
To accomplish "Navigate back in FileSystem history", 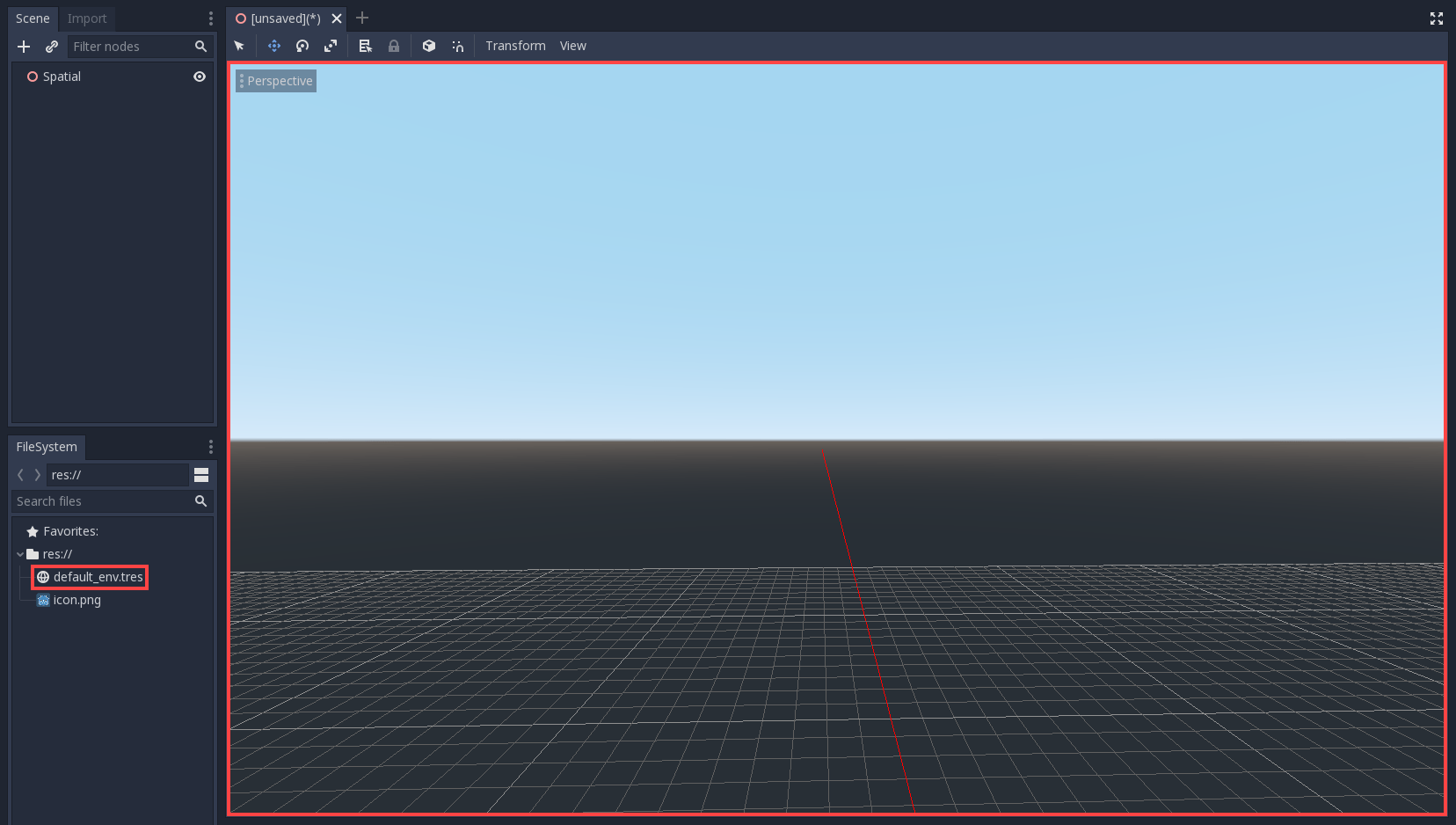I will [19, 474].
